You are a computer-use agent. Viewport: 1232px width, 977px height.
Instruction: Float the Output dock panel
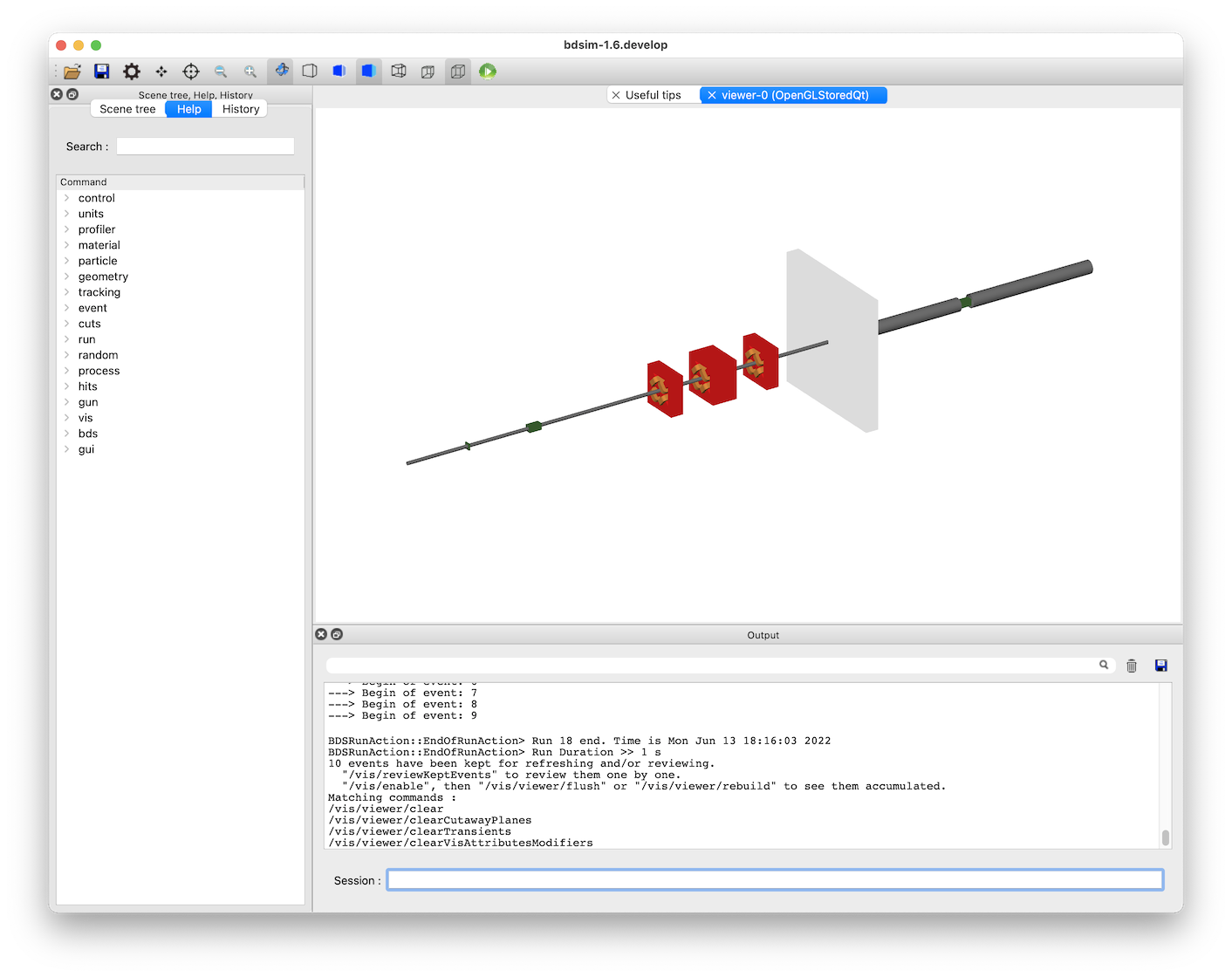337,634
